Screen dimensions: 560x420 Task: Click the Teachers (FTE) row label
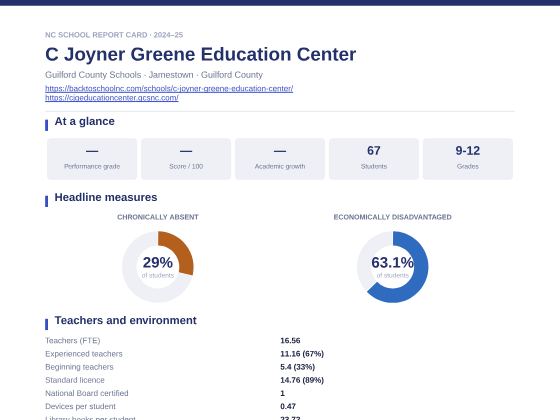72,340
